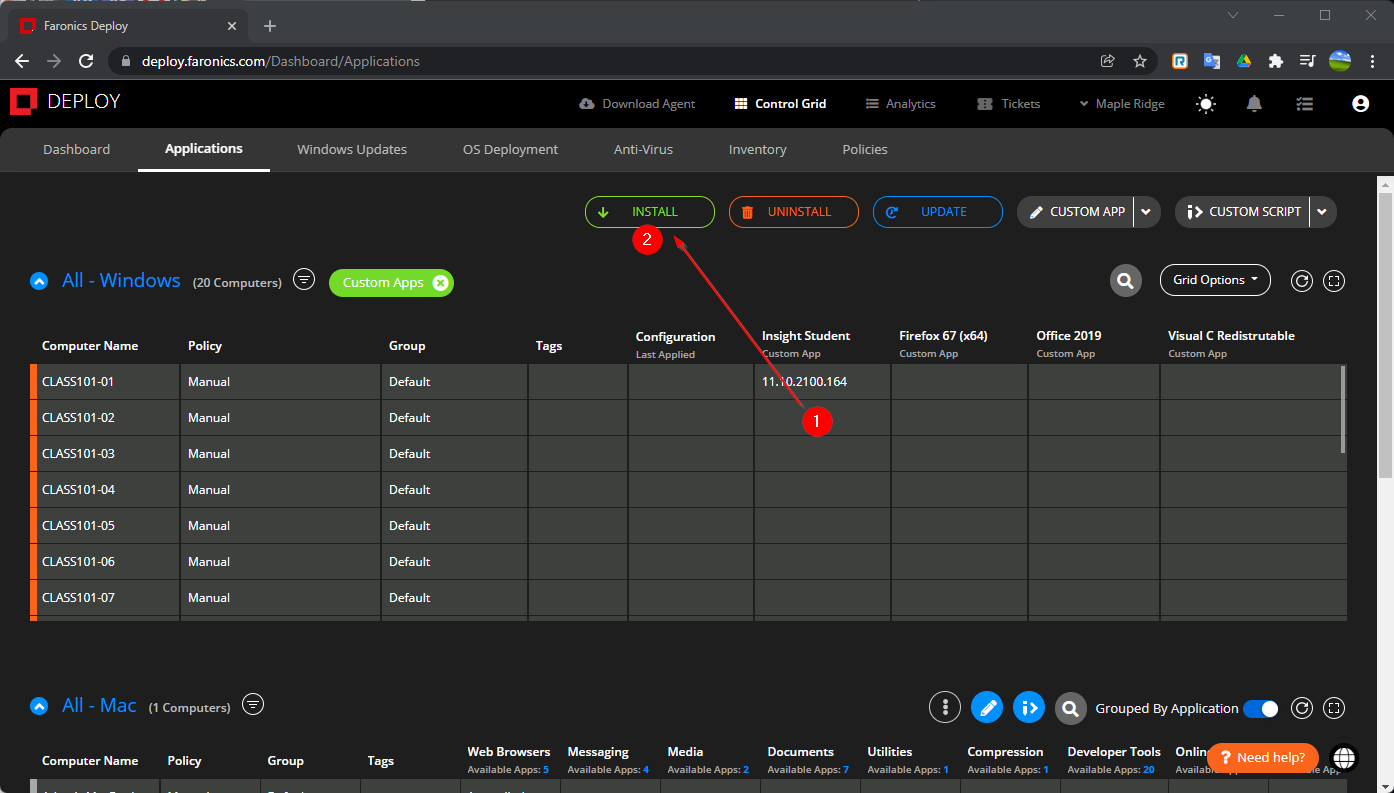Viewport: 1394px width, 793px height.
Task: Click the notifications bell icon
Action: [1254, 104]
